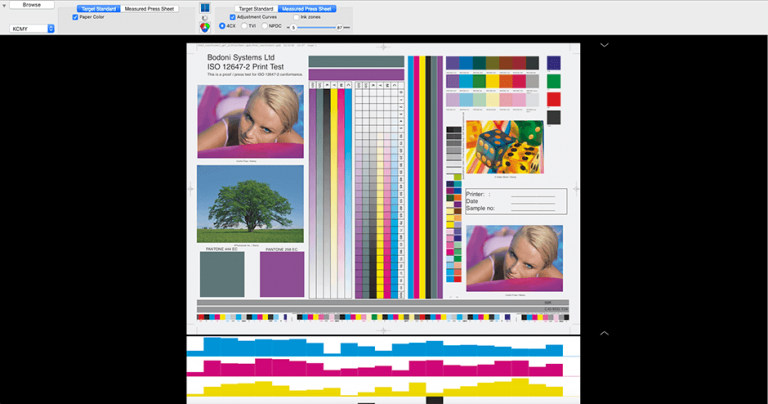Select the right Target Standard tab
This screenshot has width=768, height=404.
point(256,8)
